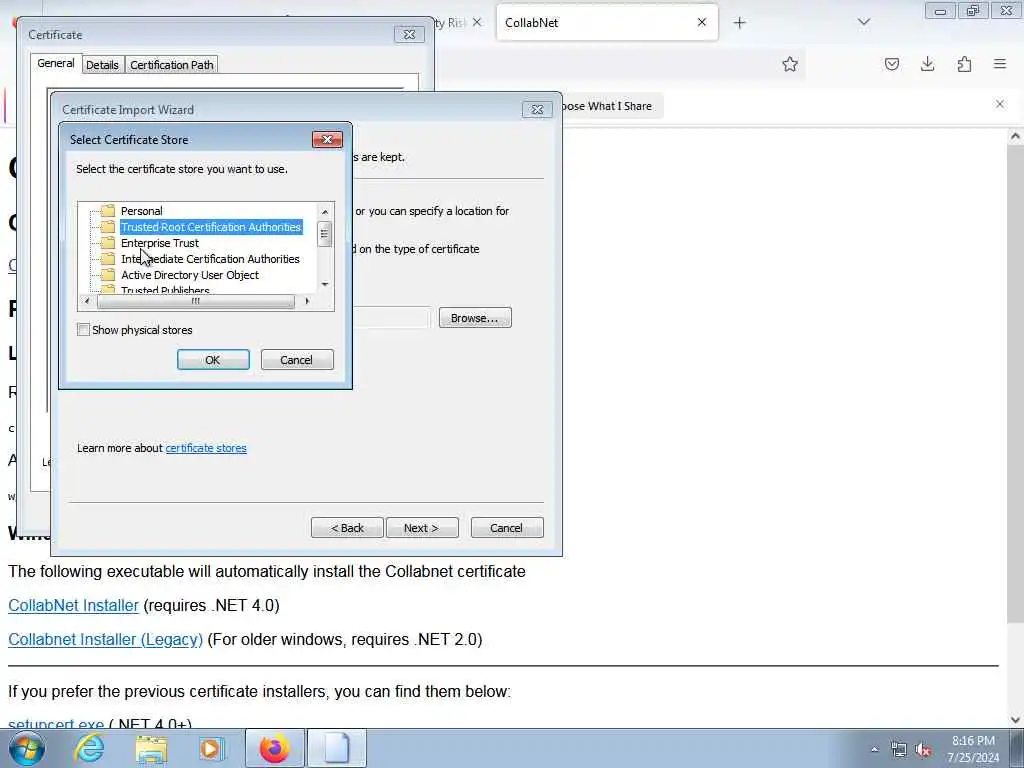Open Windows Media Player from taskbar
Viewport: 1024px width, 768px height.
[212, 748]
